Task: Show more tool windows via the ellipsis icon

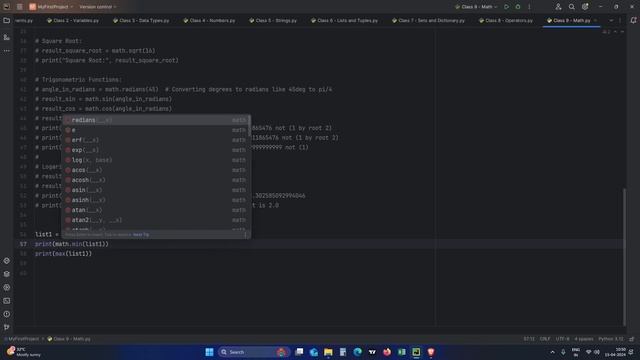Action: point(7,51)
